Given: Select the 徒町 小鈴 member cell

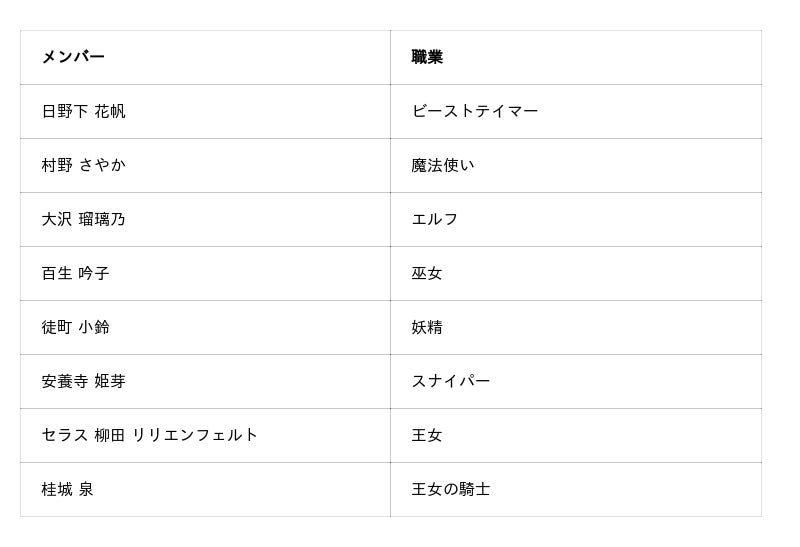Looking at the screenshot, I should (x=76, y=327).
